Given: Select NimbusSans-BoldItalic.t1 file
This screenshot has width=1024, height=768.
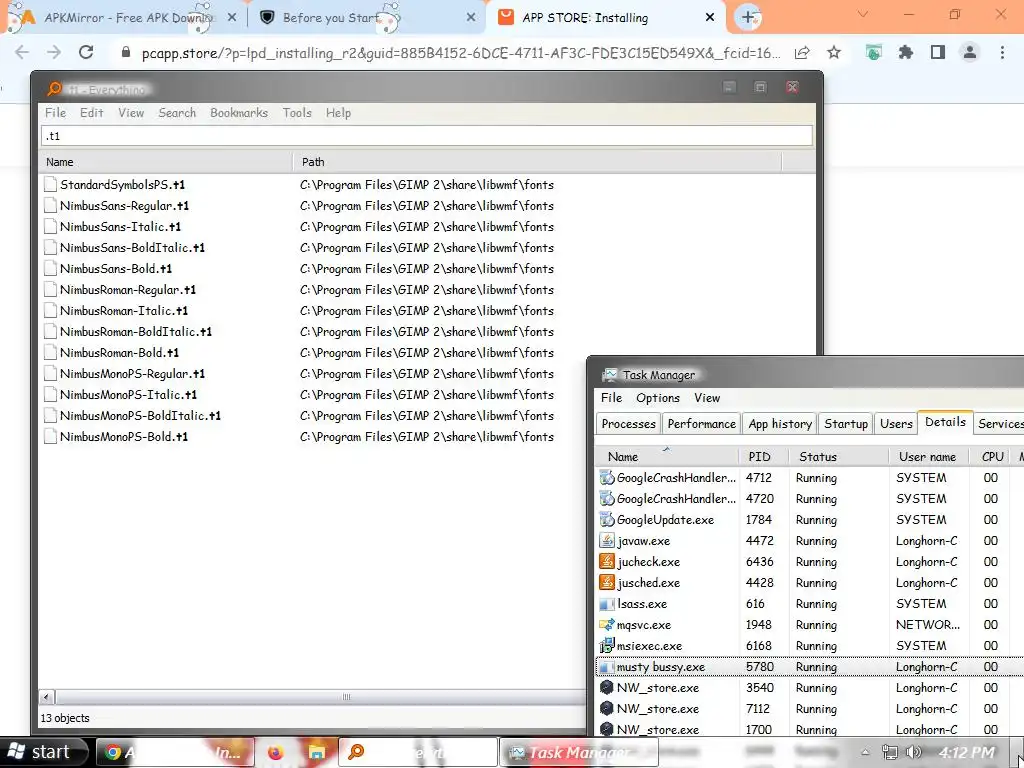Looking at the screenshot, I should pyautogui.click(x=132, y=248).
